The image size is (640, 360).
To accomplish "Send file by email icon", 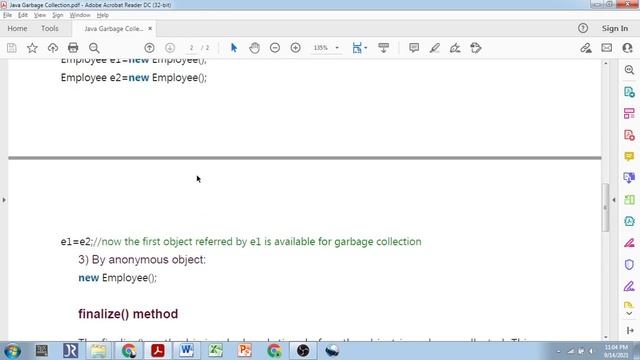I will [x=607, y=48].
